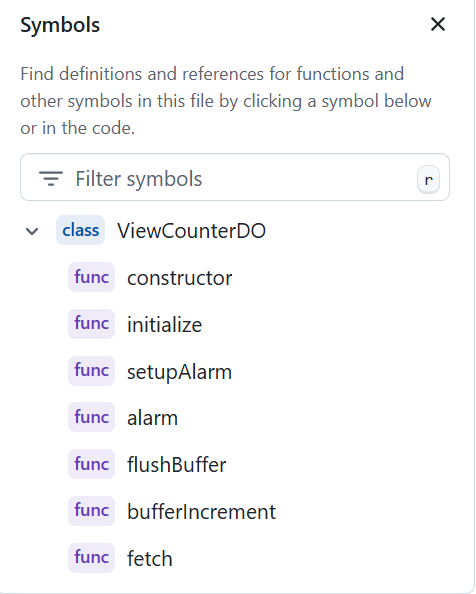476x594 pixels.
Task: Select the setupAlarm symbol
Action: [x=179, y=372]
